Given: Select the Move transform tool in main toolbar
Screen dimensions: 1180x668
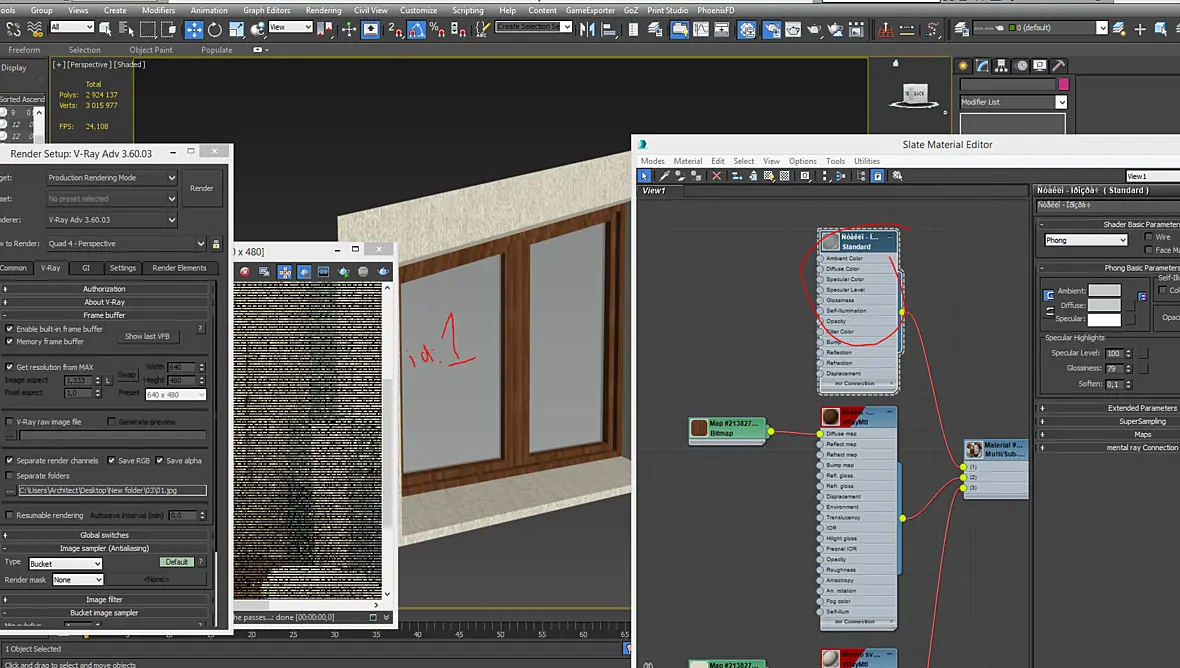Looking at the screenshot, I should (193, 29).
